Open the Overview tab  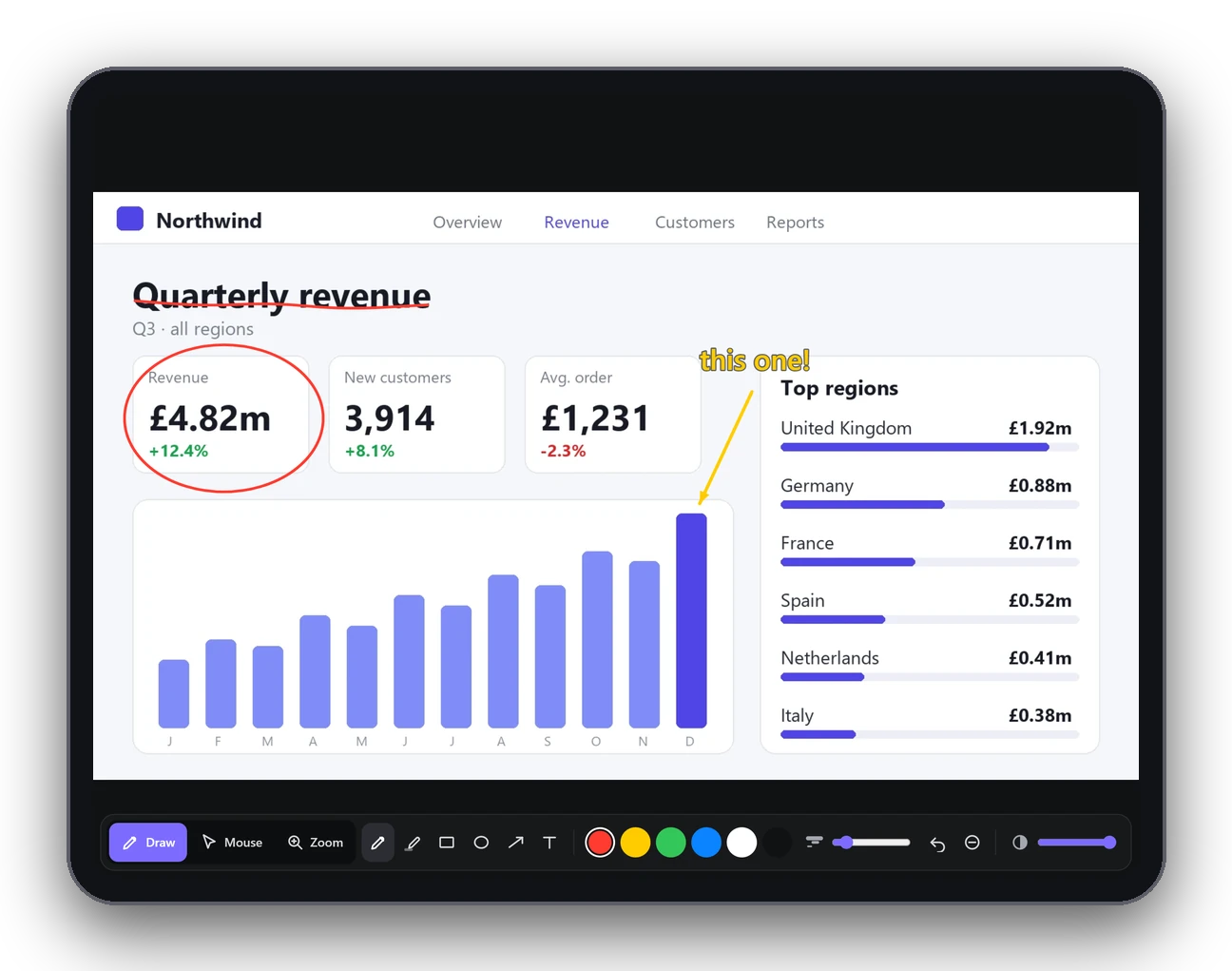point(467,223)
